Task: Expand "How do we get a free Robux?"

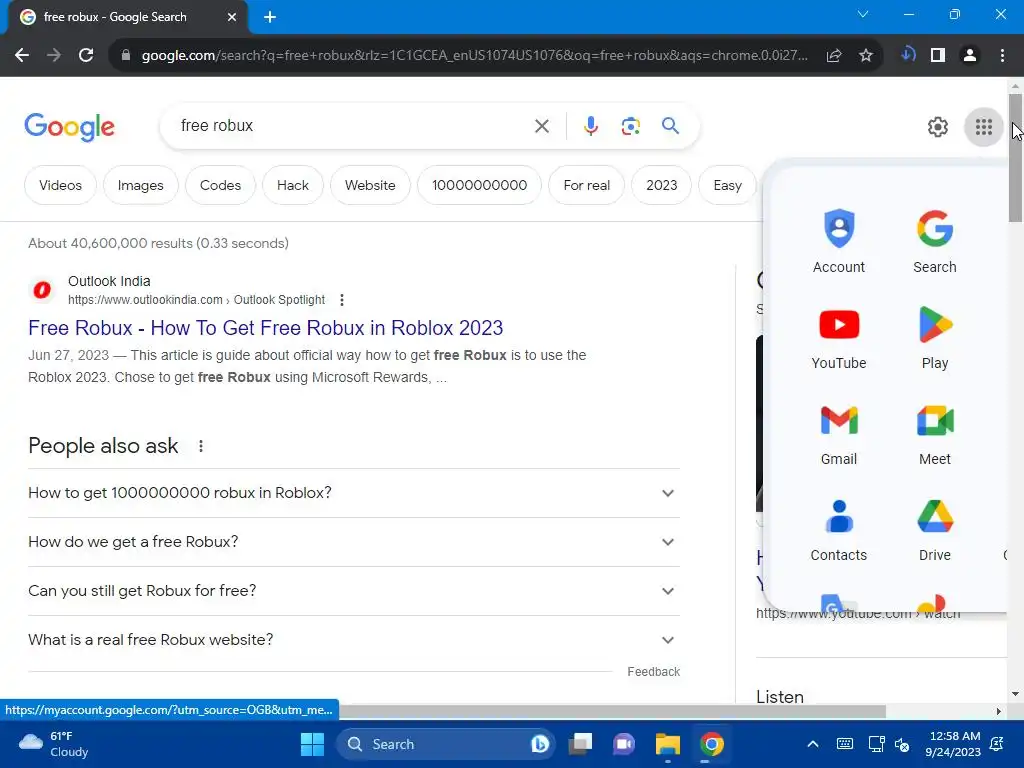Action: [353, 541]
